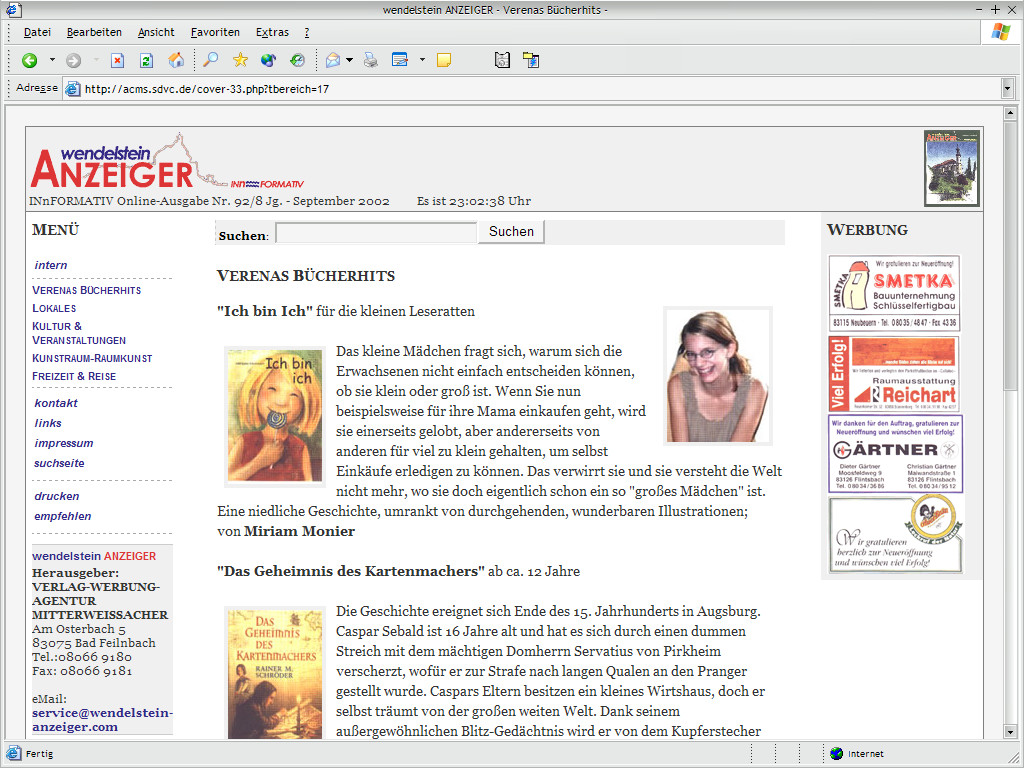Refresh the page with the reload icon

(x=146, y=60)
